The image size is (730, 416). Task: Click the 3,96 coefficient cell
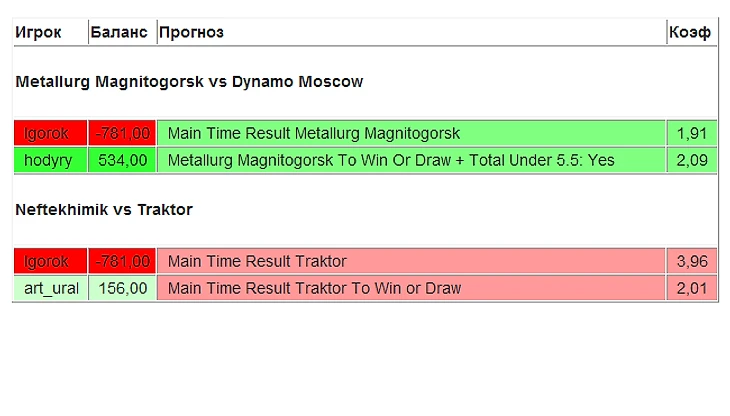tap(692, 261)
